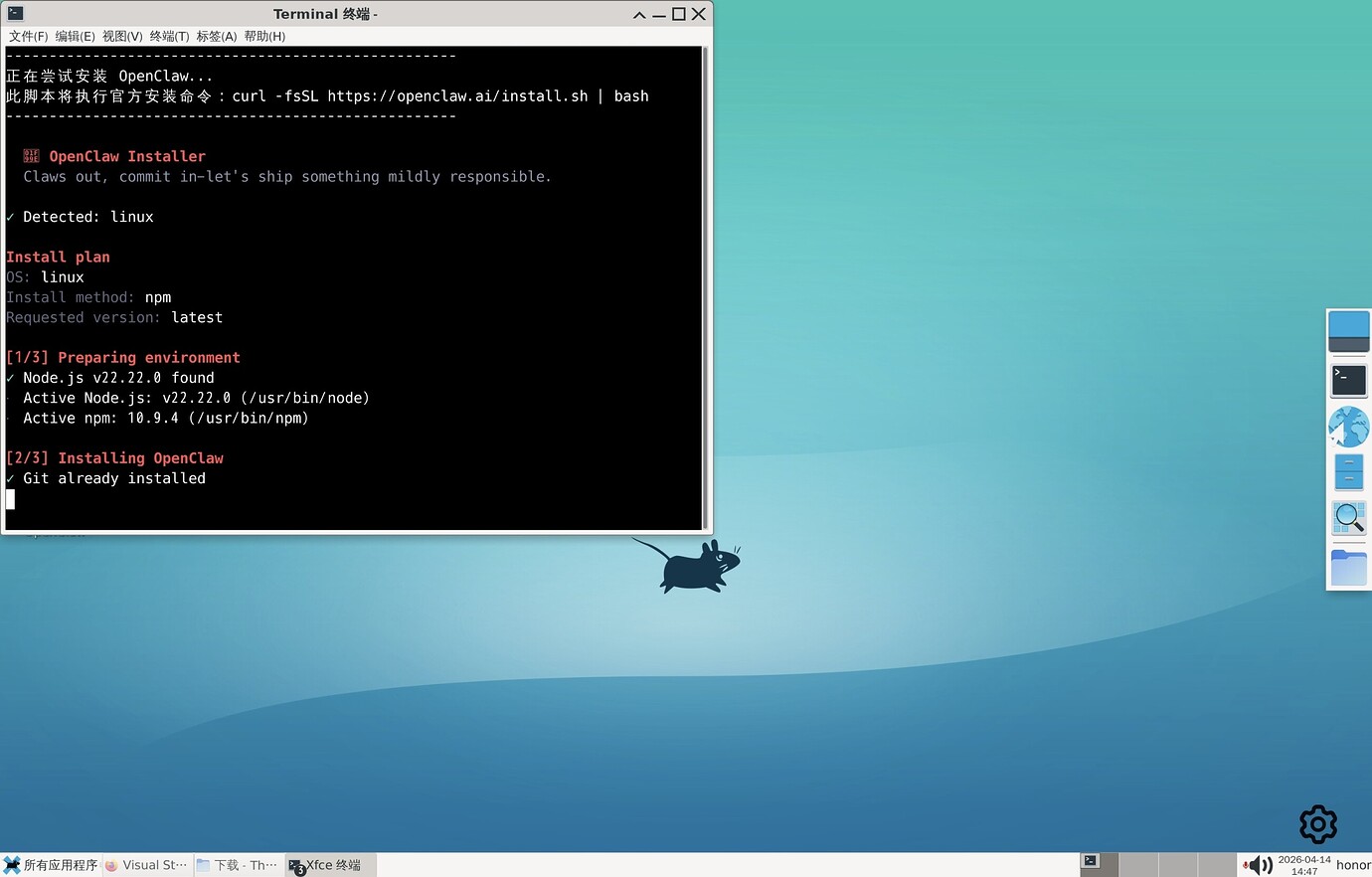The image size is (1372, 877).
Task: Click the 'Install method: npm' line
Action: (x=88, y=297)
